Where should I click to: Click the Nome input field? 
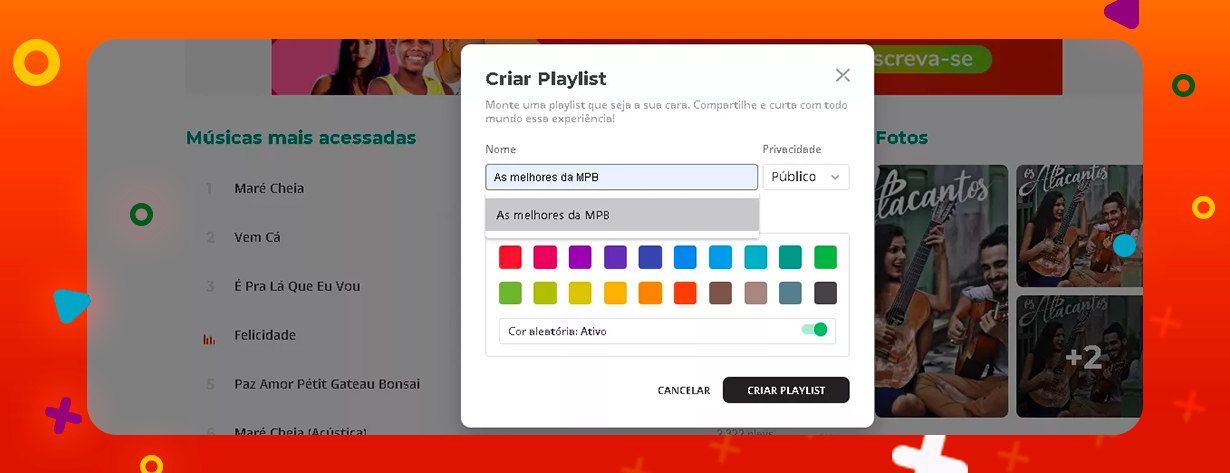click(x=622, y=177)
